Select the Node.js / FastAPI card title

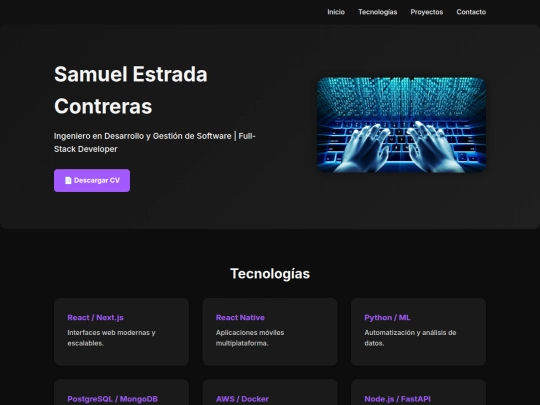397,399
